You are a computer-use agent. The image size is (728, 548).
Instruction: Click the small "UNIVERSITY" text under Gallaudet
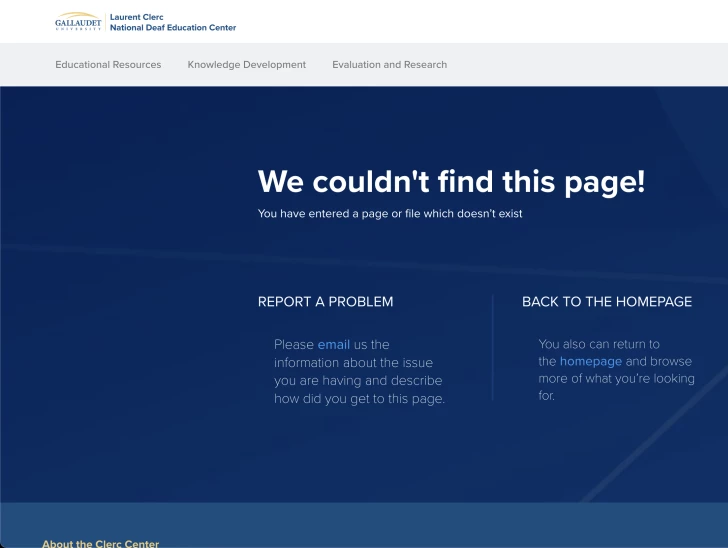click(78, 29)
